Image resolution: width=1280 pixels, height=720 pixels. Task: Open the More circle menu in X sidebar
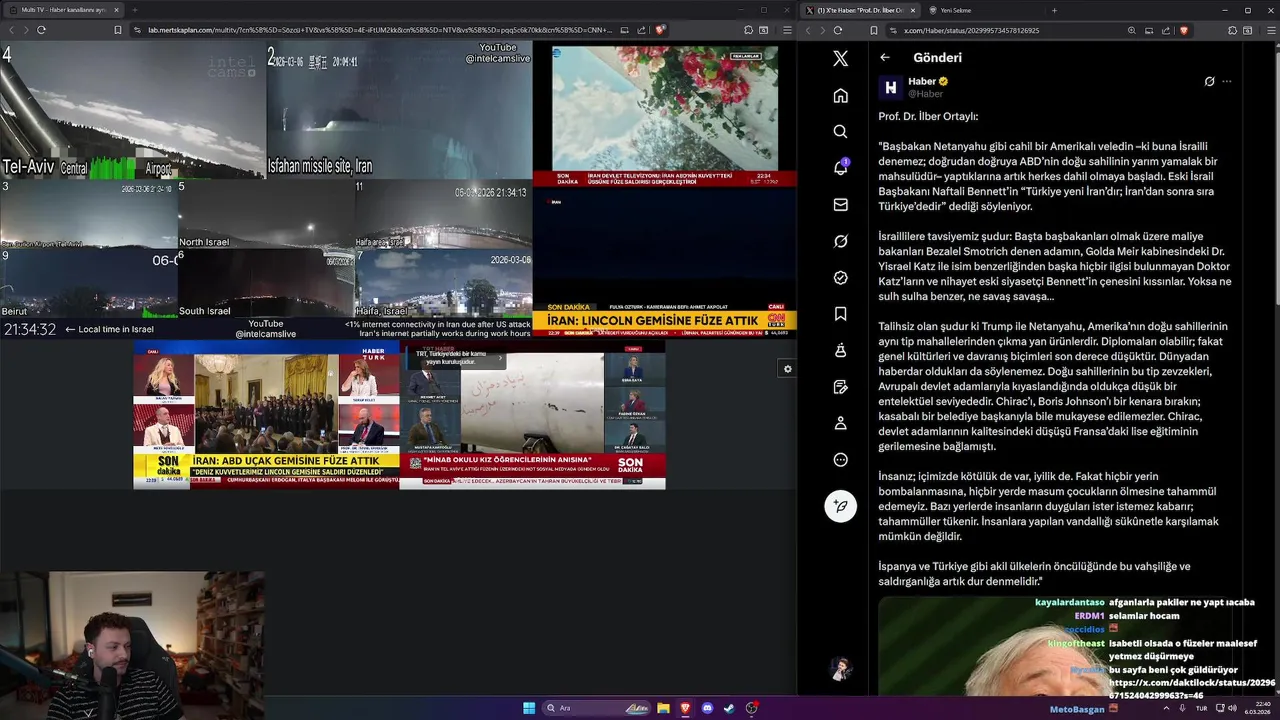coord(840,460)
